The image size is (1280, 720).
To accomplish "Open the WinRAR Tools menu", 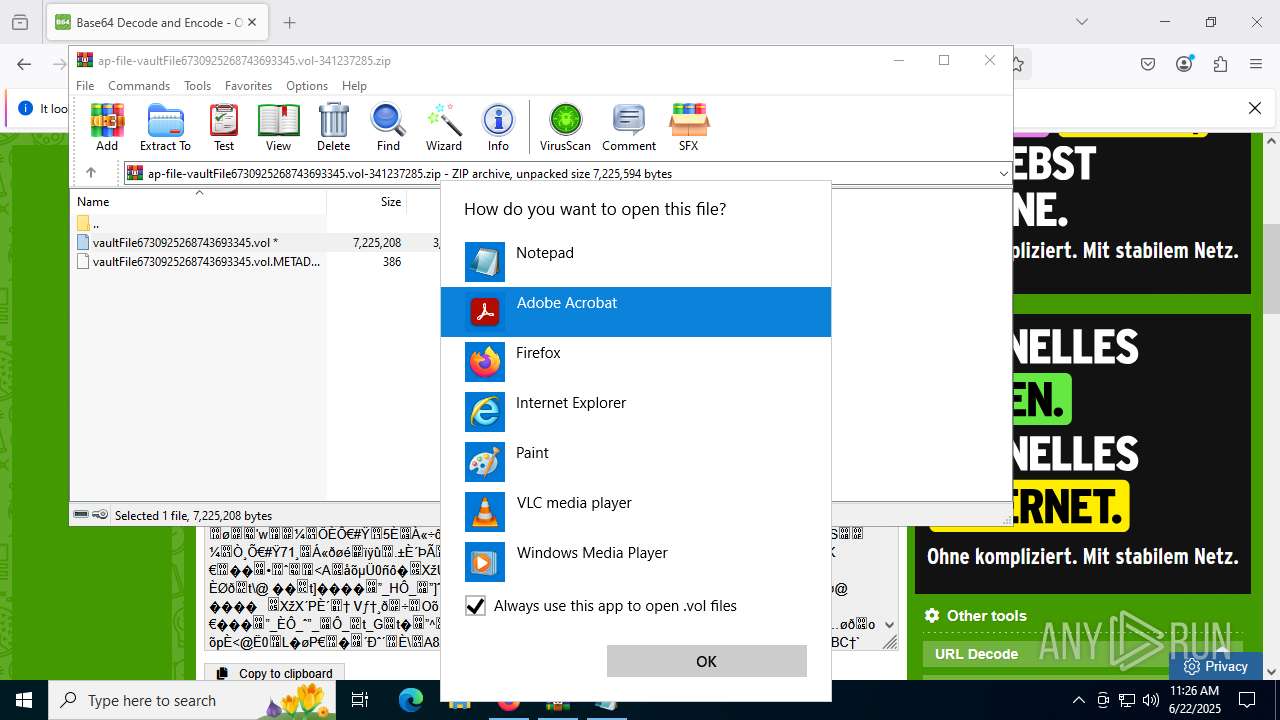I will pos(197,86).
